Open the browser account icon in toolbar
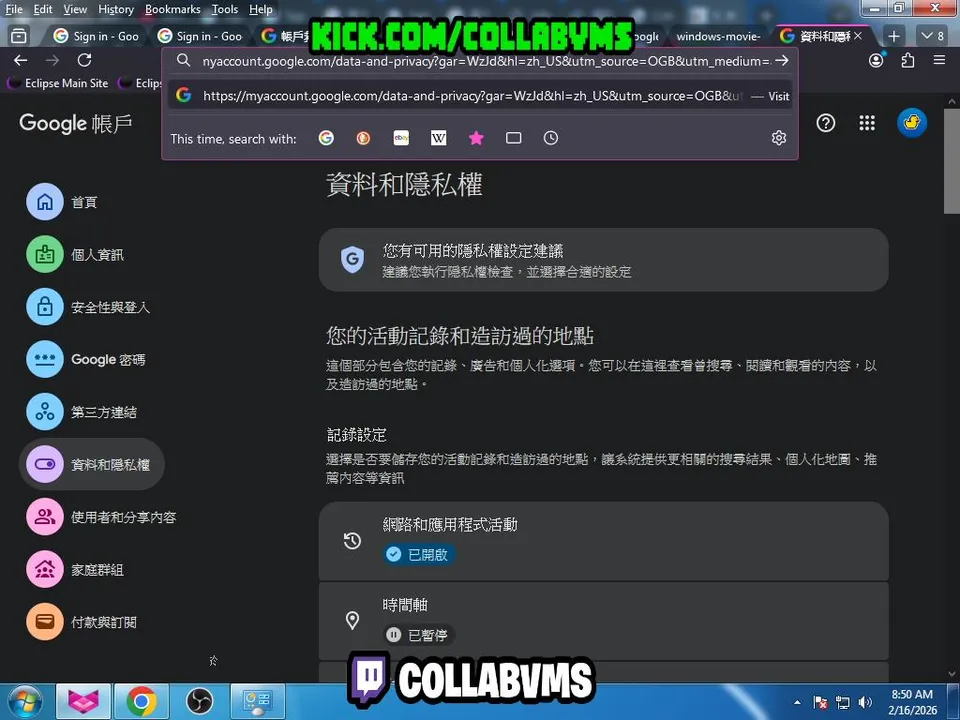Image resolution: width=960 pixels, height=720 pixels. [x=876, y=60]
